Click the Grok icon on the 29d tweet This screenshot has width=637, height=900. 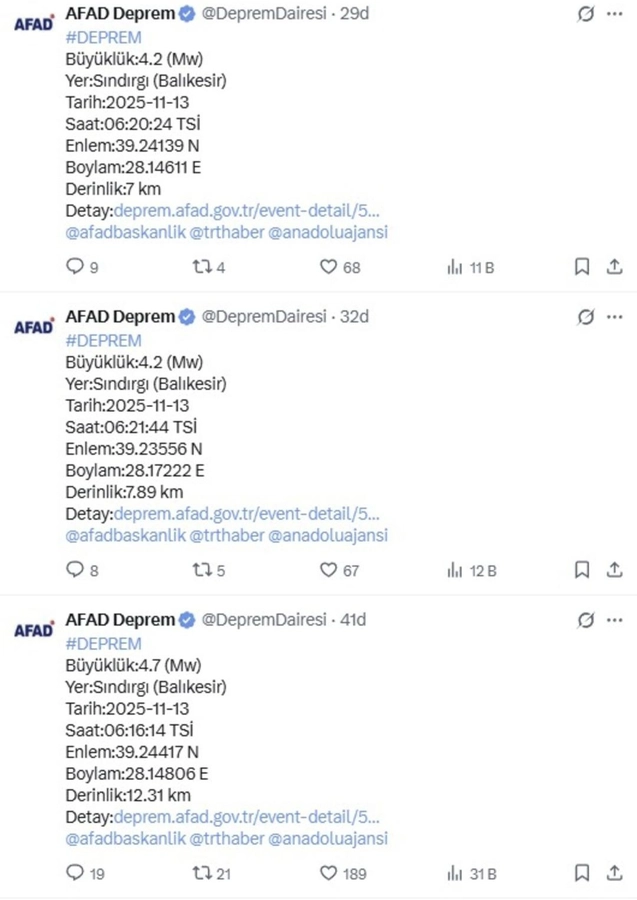point(586,14)
